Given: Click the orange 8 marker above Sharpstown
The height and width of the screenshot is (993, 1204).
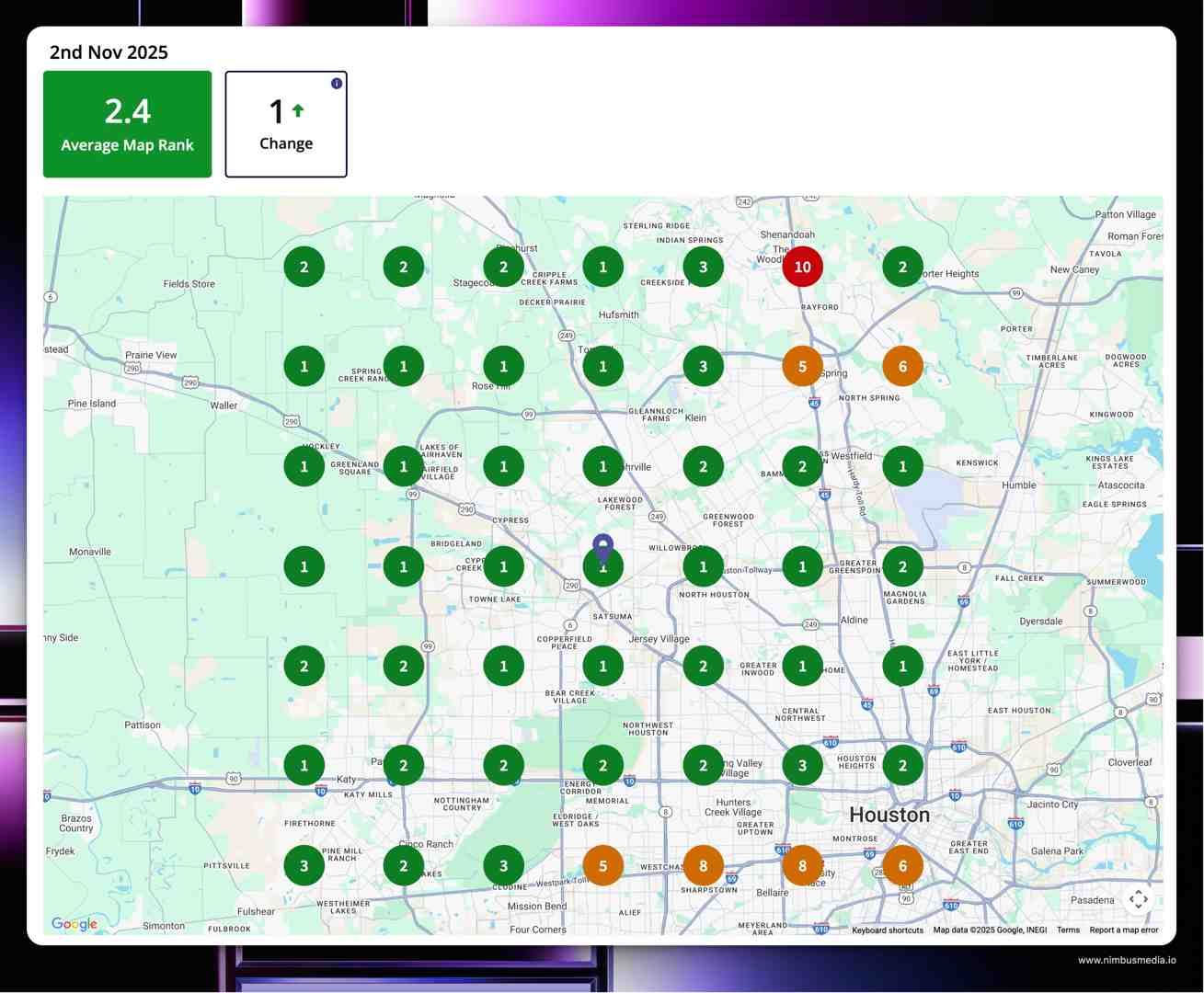Looking at the screenshot, I should 703,865.
